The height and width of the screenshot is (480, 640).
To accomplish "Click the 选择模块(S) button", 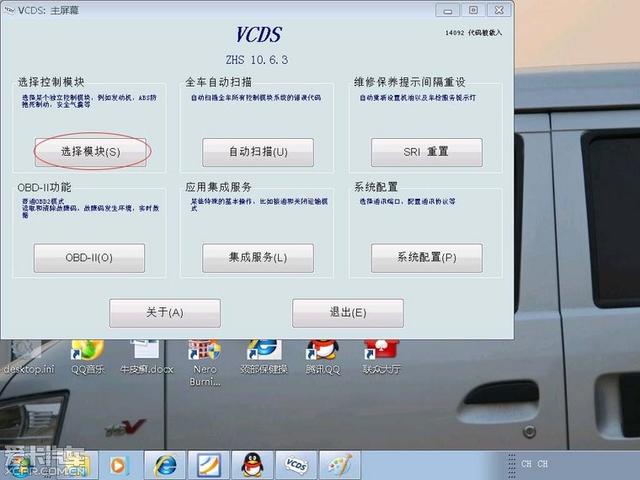I will click(90, 152).
